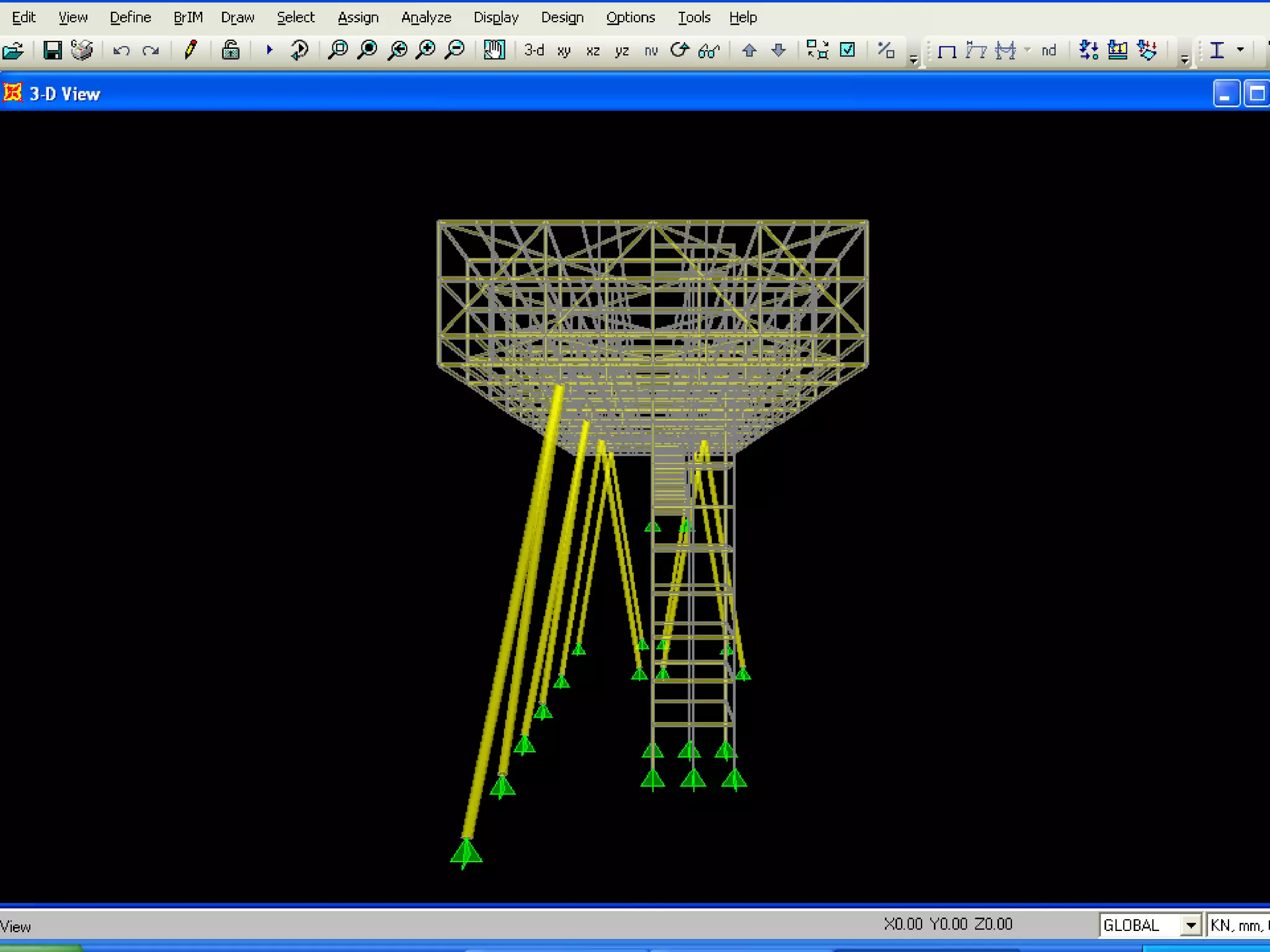1270x952 pixels.
Task: Click the Move Up in List arrow
Action: [x=749, y=50]
